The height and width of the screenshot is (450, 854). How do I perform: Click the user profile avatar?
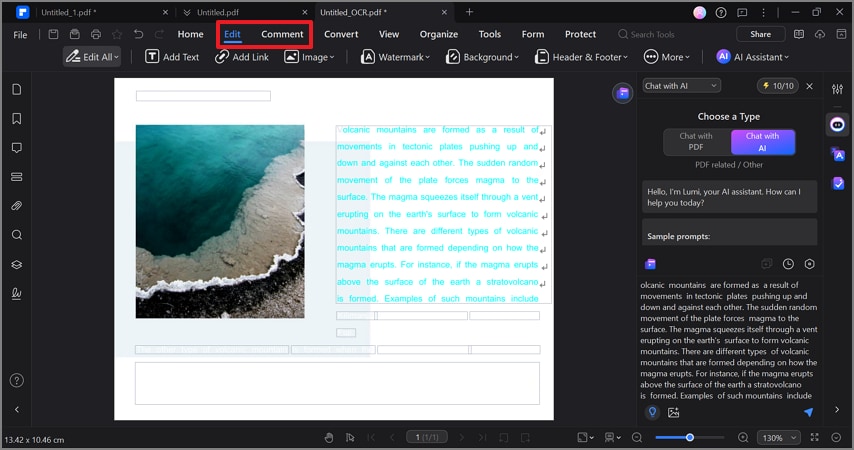click(699, 13)
